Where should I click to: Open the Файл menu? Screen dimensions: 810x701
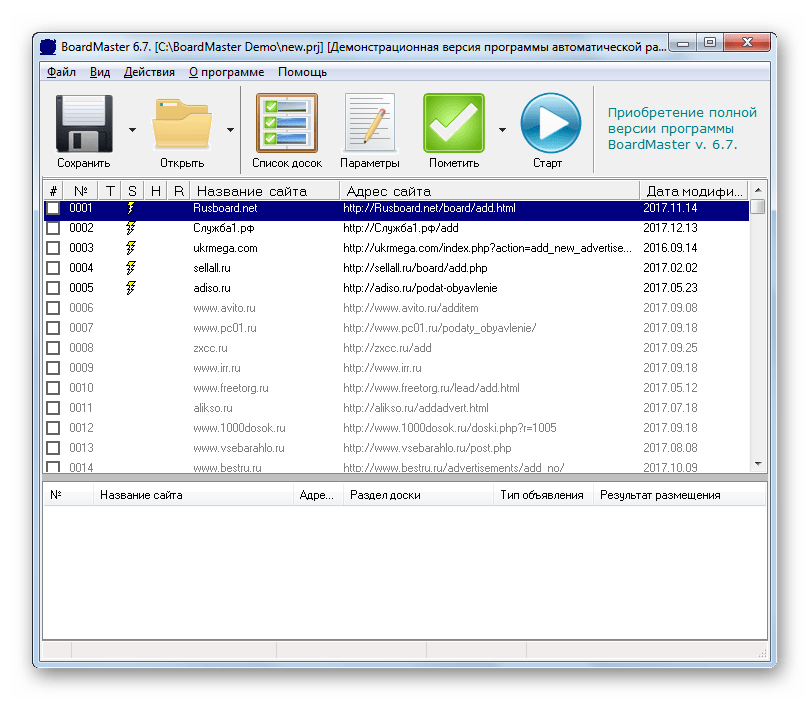pos(61,72)
